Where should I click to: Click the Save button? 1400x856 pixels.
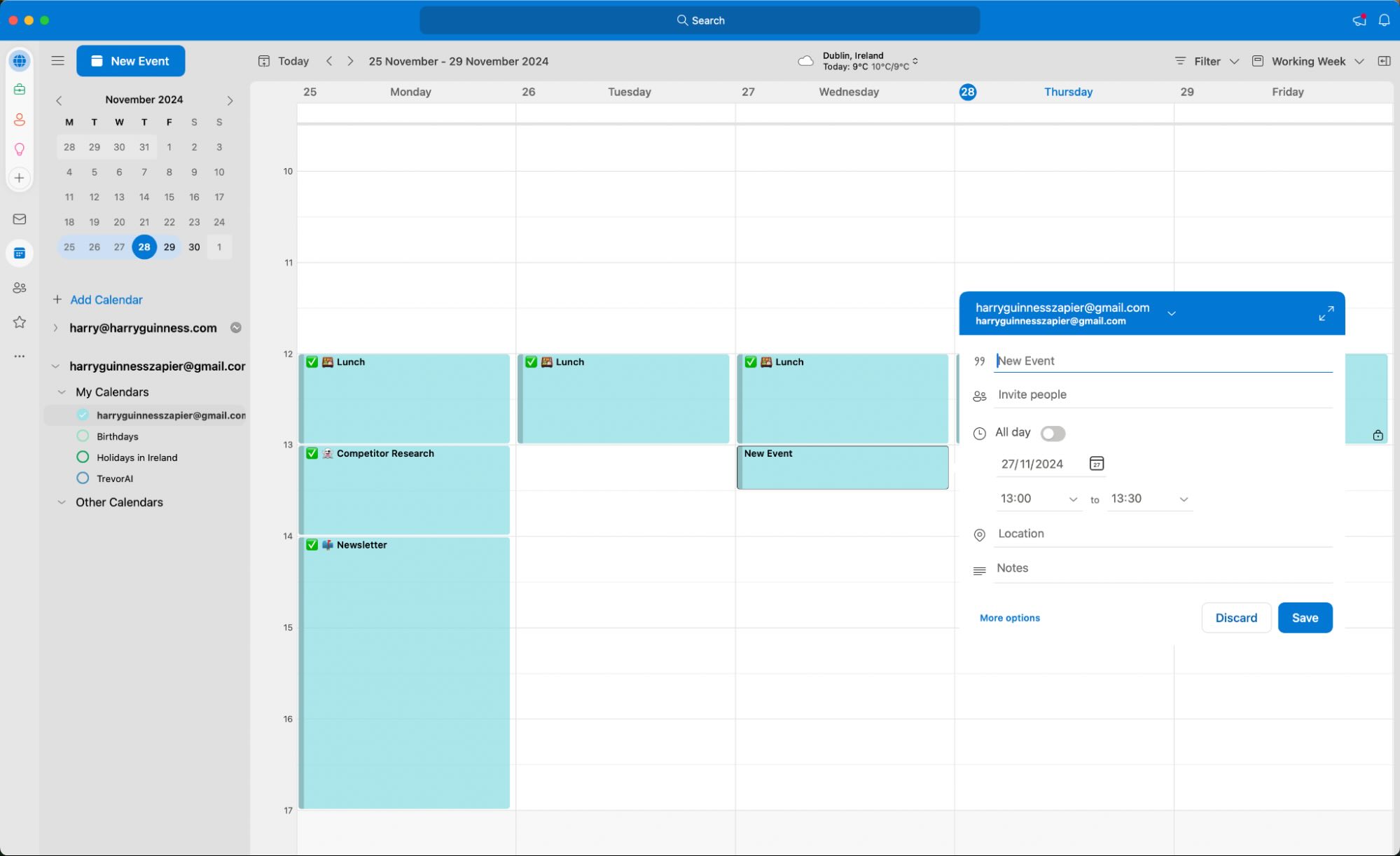pos(1304,617)
